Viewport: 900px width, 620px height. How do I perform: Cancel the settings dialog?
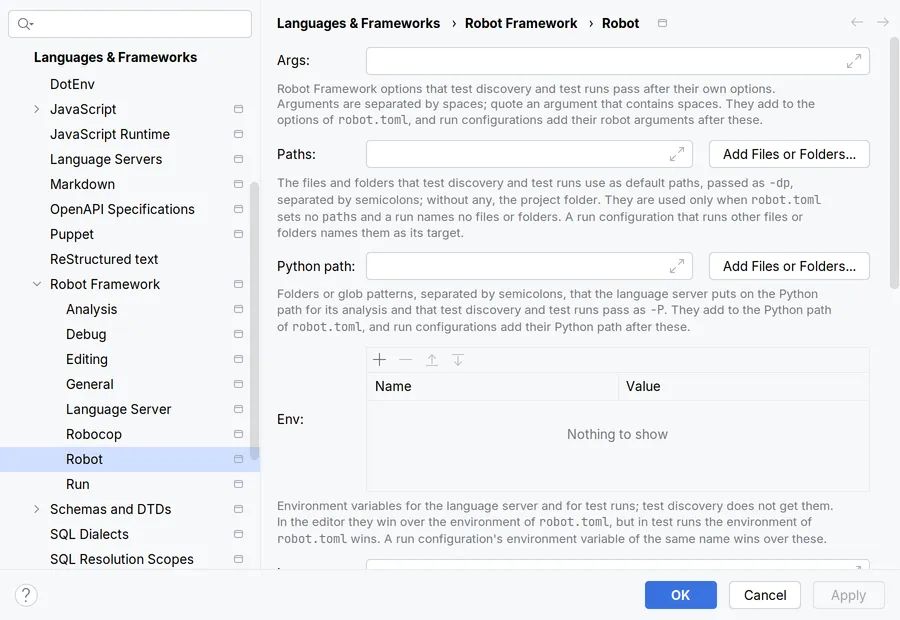[x=765, y=595]
